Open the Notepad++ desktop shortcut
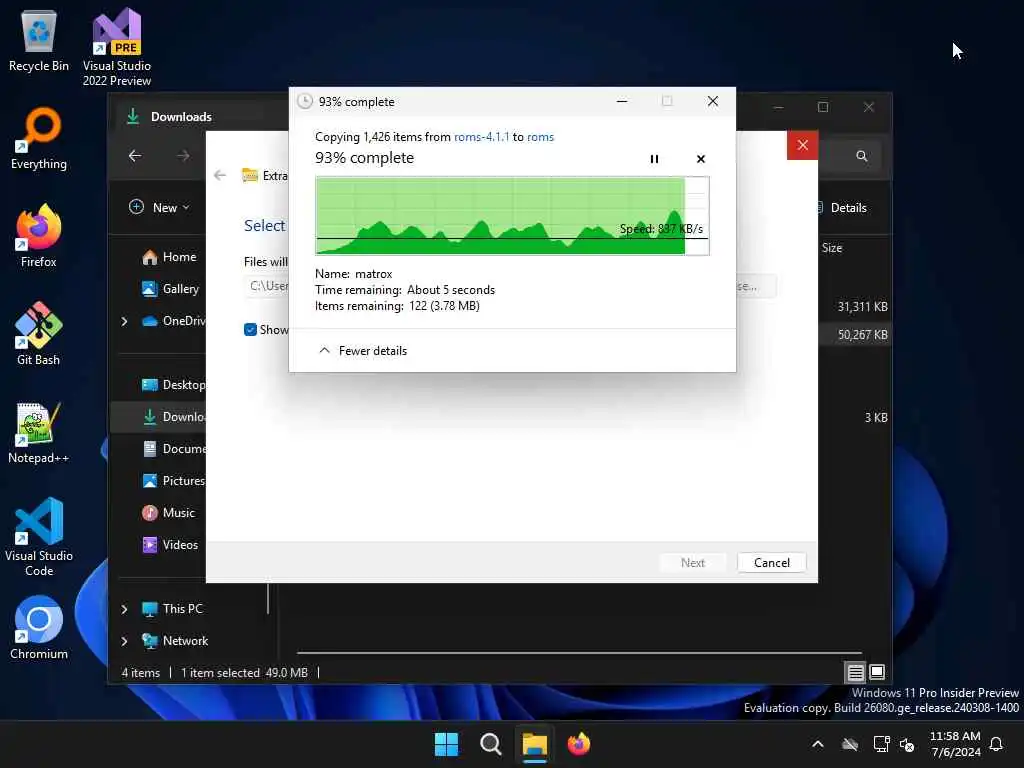This screenshot has width=1024, height=768. point(39,432)
